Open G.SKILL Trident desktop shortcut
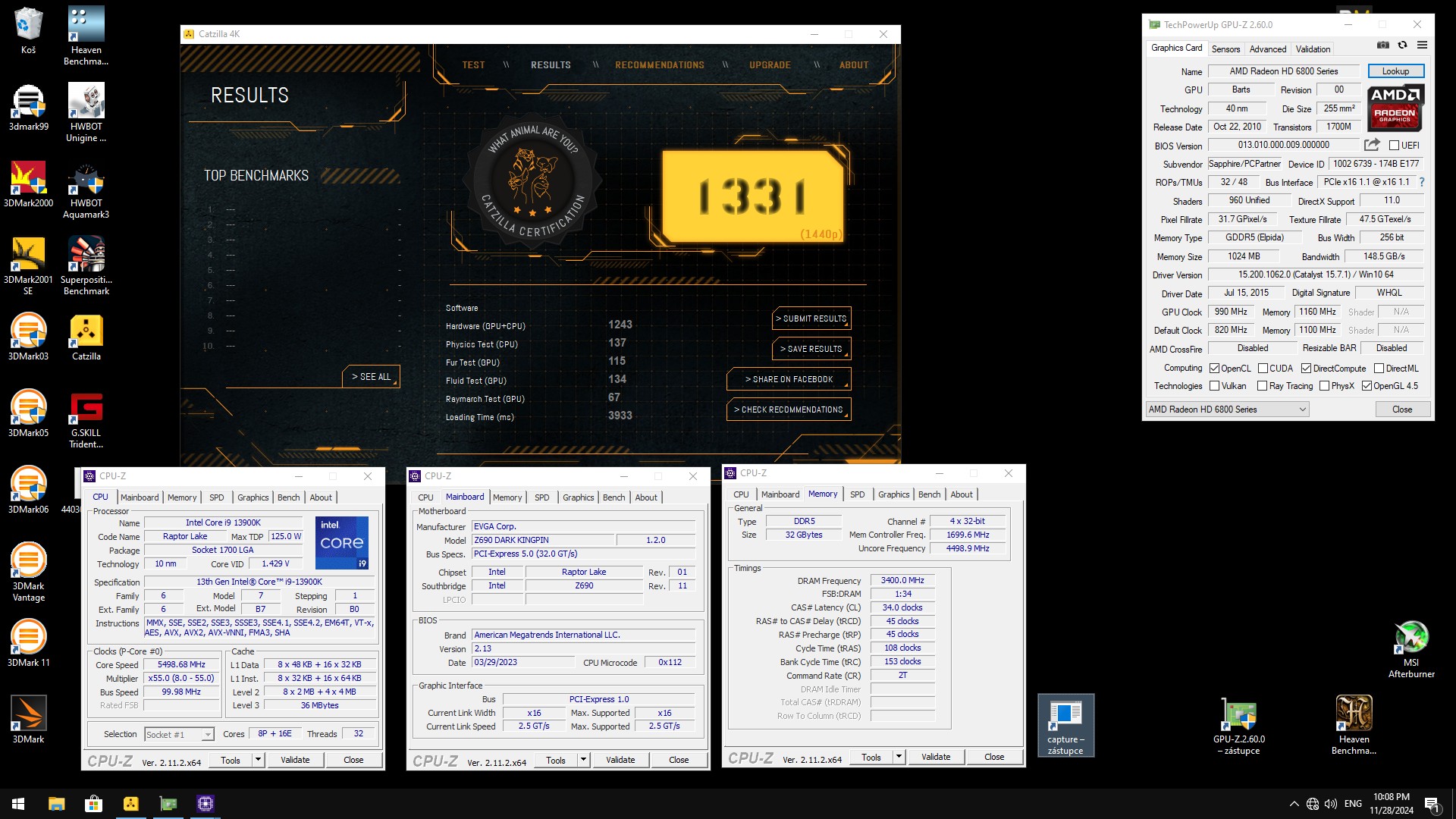Image resolution: width=1456 pixels, height=819 pixels. (86, 419)
